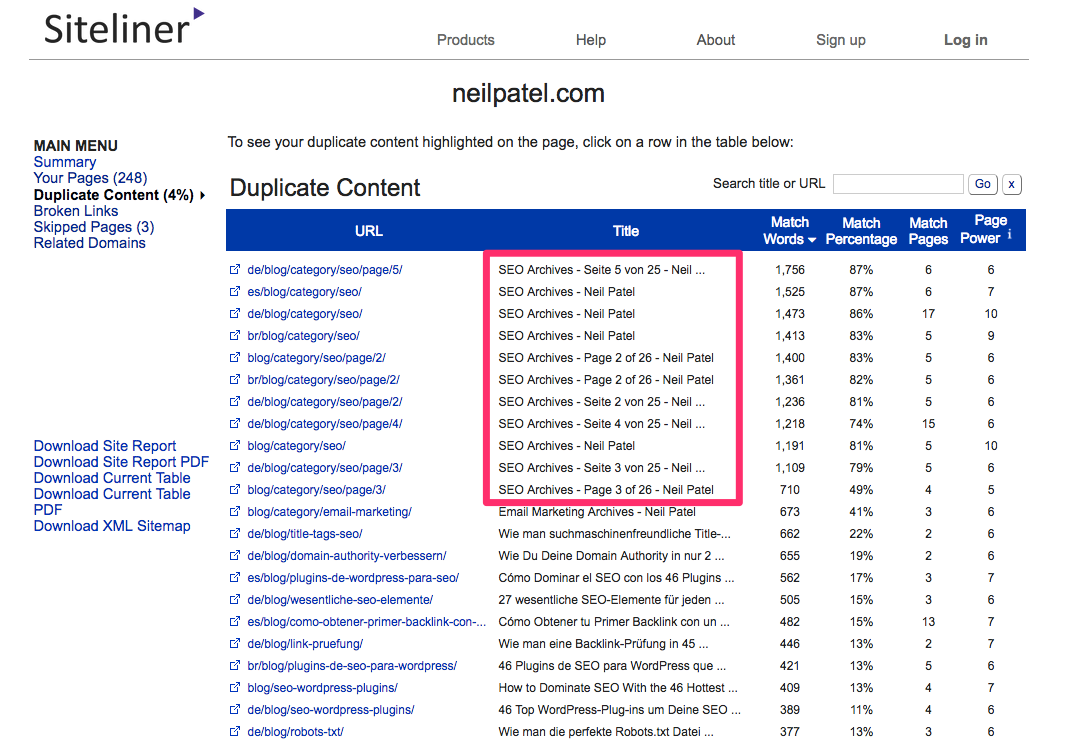The width and height of the screenshot is (1071, 740).
Task: Select 'Email Marketing Archives - Neil Patel' title
Action: pyautogui.click(x=597, y=512)
